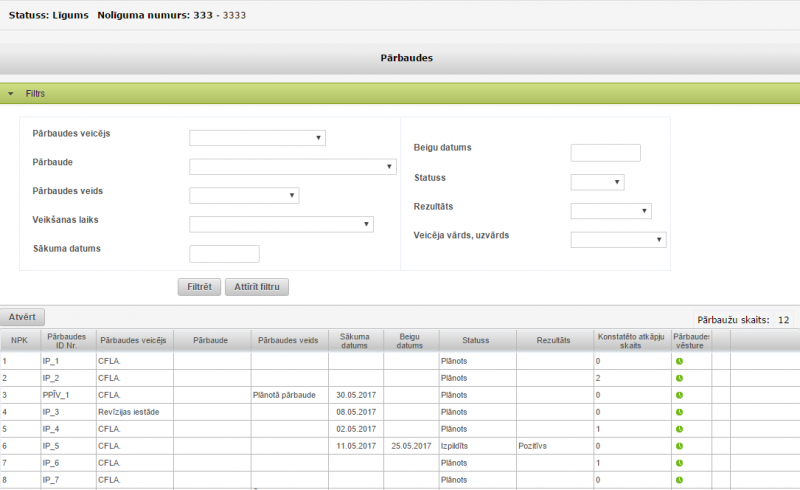View history icon for row IP_5
Image resolution: width=800 pixels, height=490 pixels.
click(x=679, y=446)
